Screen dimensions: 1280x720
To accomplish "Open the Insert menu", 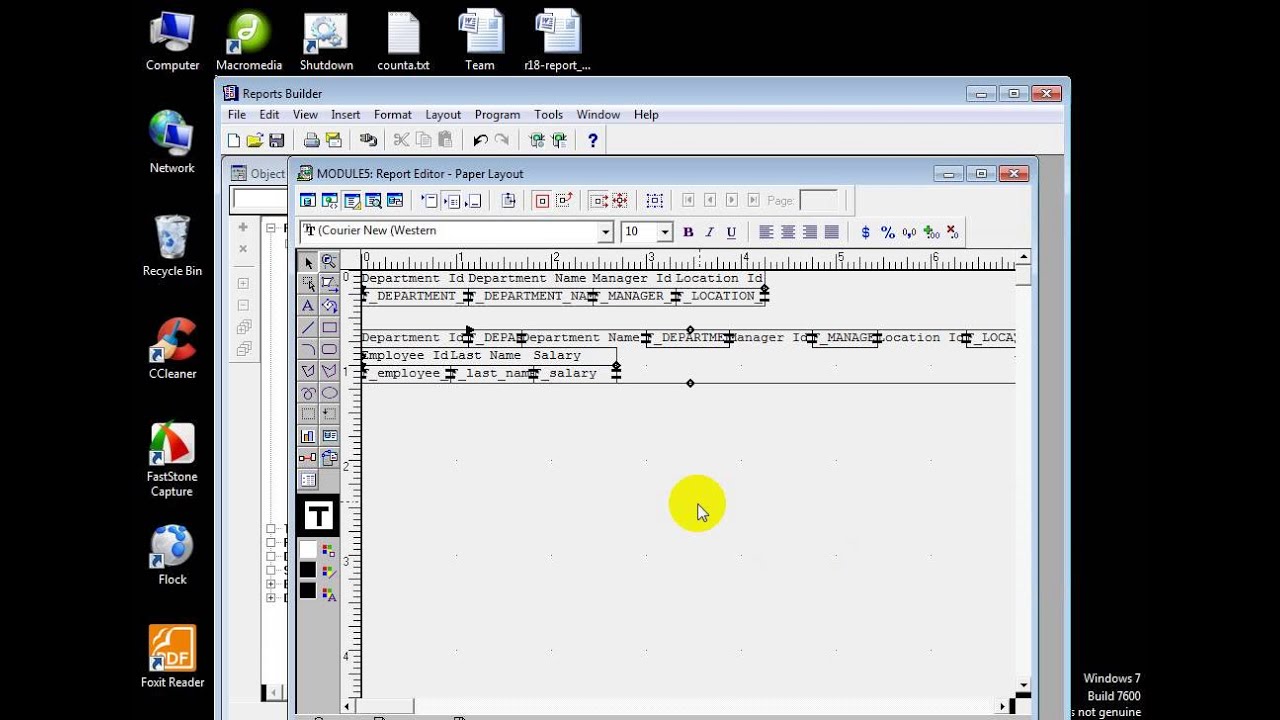I will pos(346,115).
